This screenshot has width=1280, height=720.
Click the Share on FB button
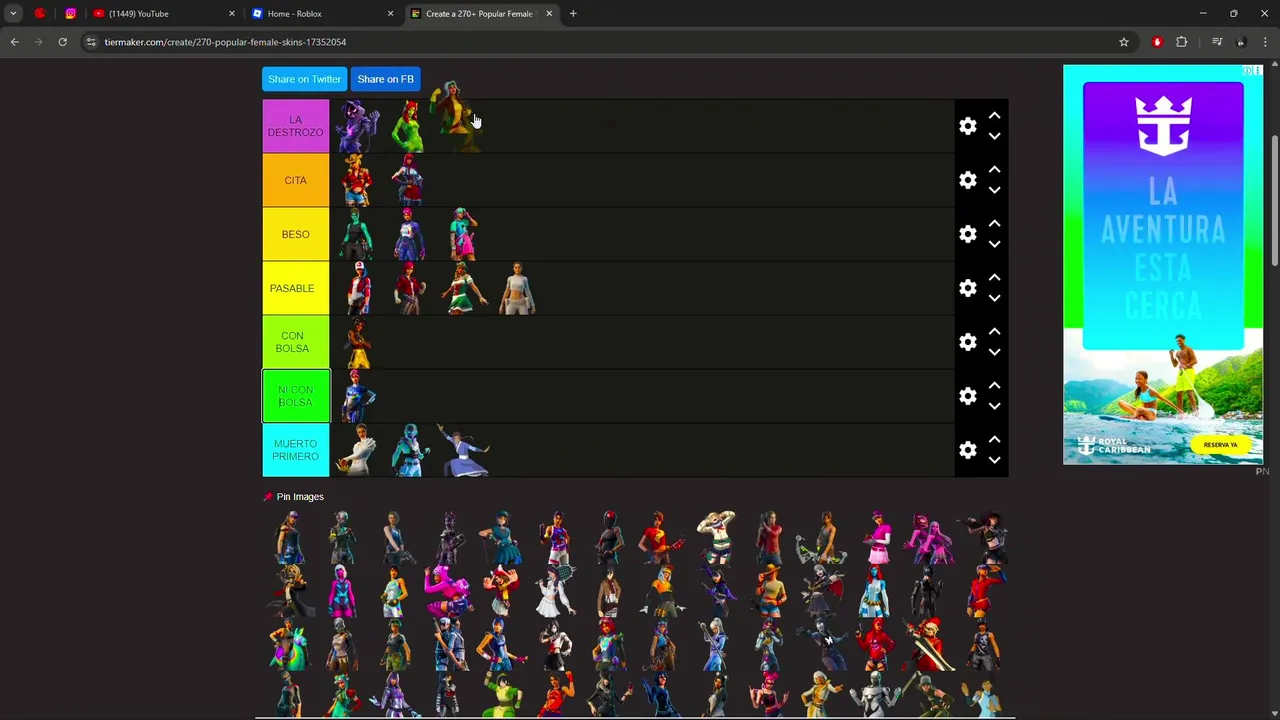tap(385, 79)
